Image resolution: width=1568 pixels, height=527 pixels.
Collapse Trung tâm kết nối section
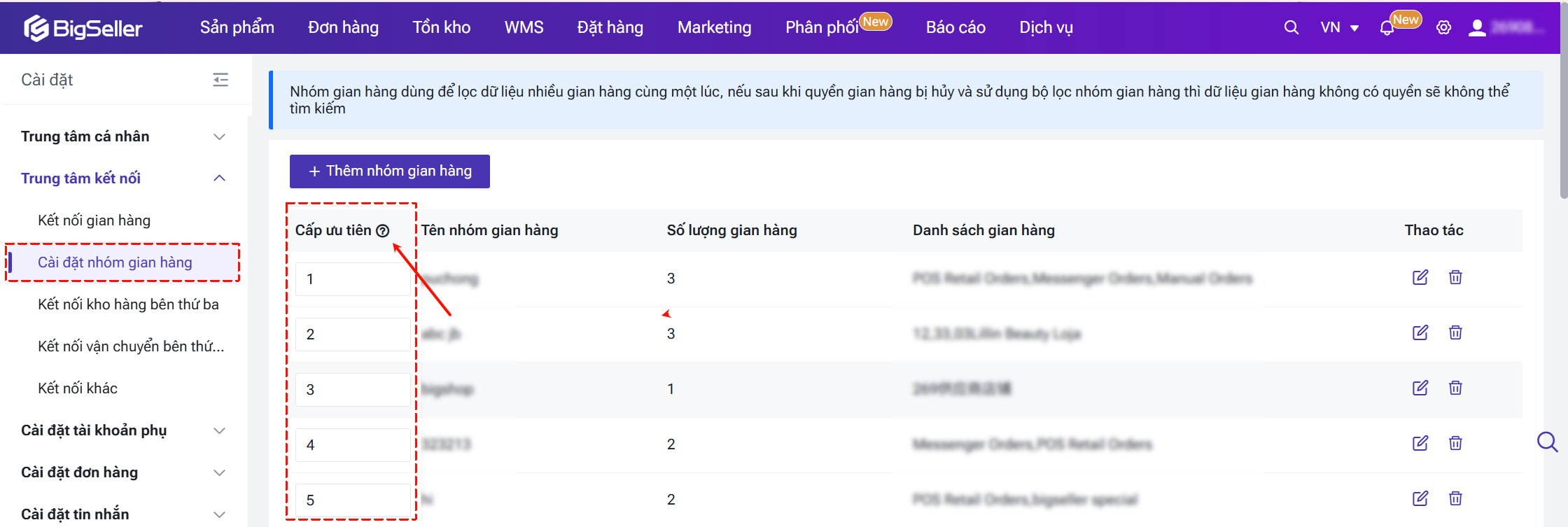pyautogui.click(x=219, y=178)
